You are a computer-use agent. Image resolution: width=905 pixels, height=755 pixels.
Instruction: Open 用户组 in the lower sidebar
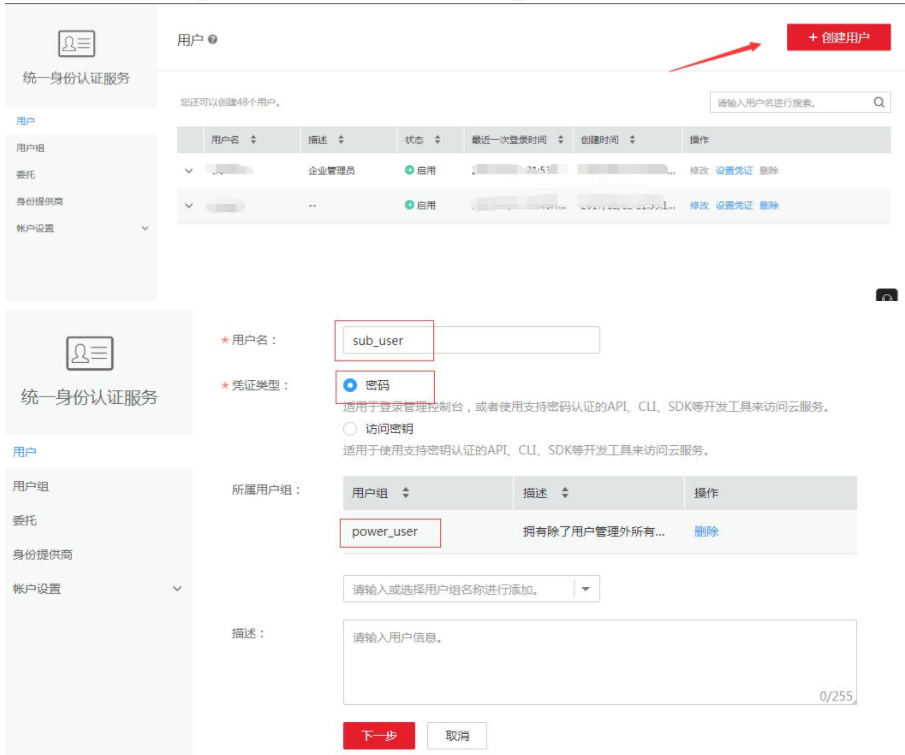click(31, 486)
